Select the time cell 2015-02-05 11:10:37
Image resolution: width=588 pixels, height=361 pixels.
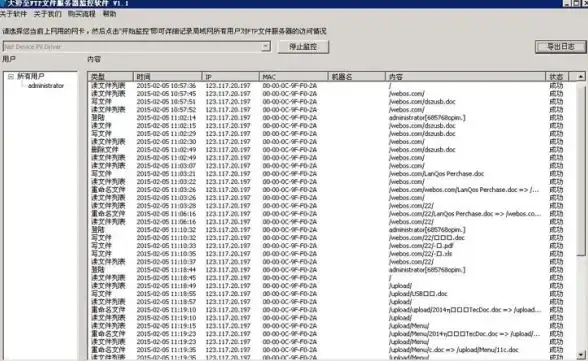pos(166,262)
